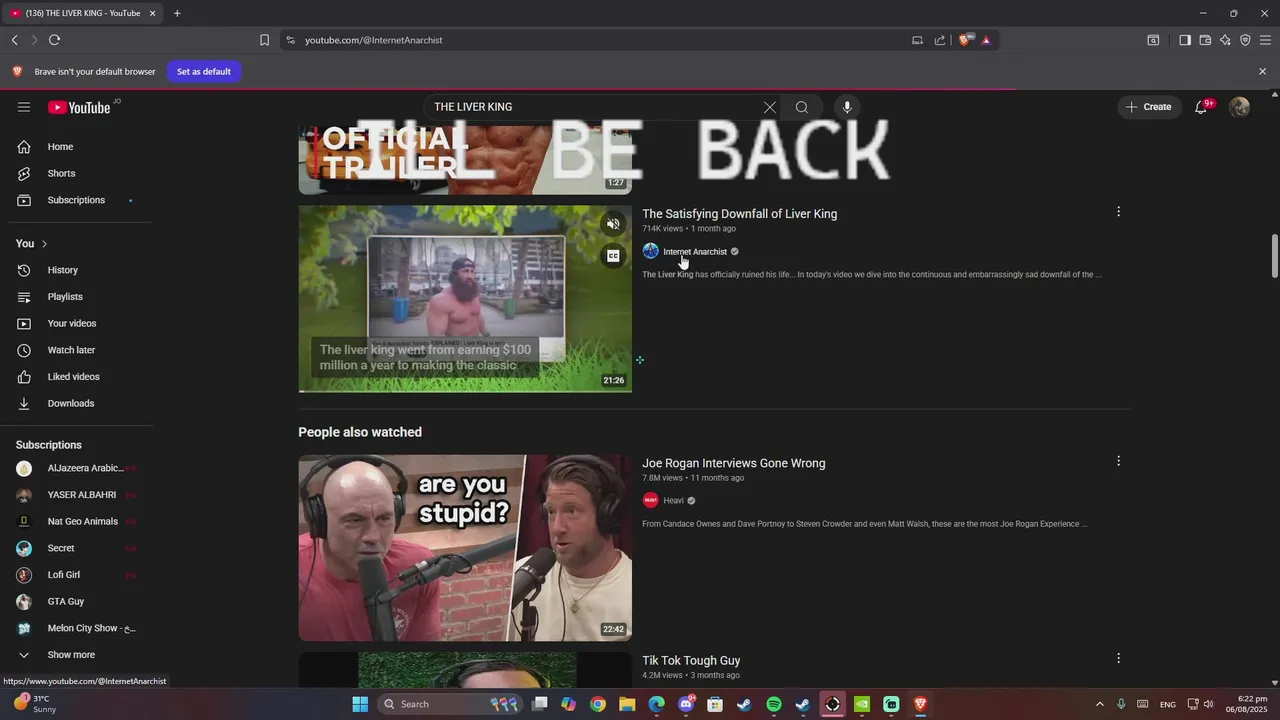Screen dimensions: 1280x720
Task: Go back in browser history
Action: point(15,40)
